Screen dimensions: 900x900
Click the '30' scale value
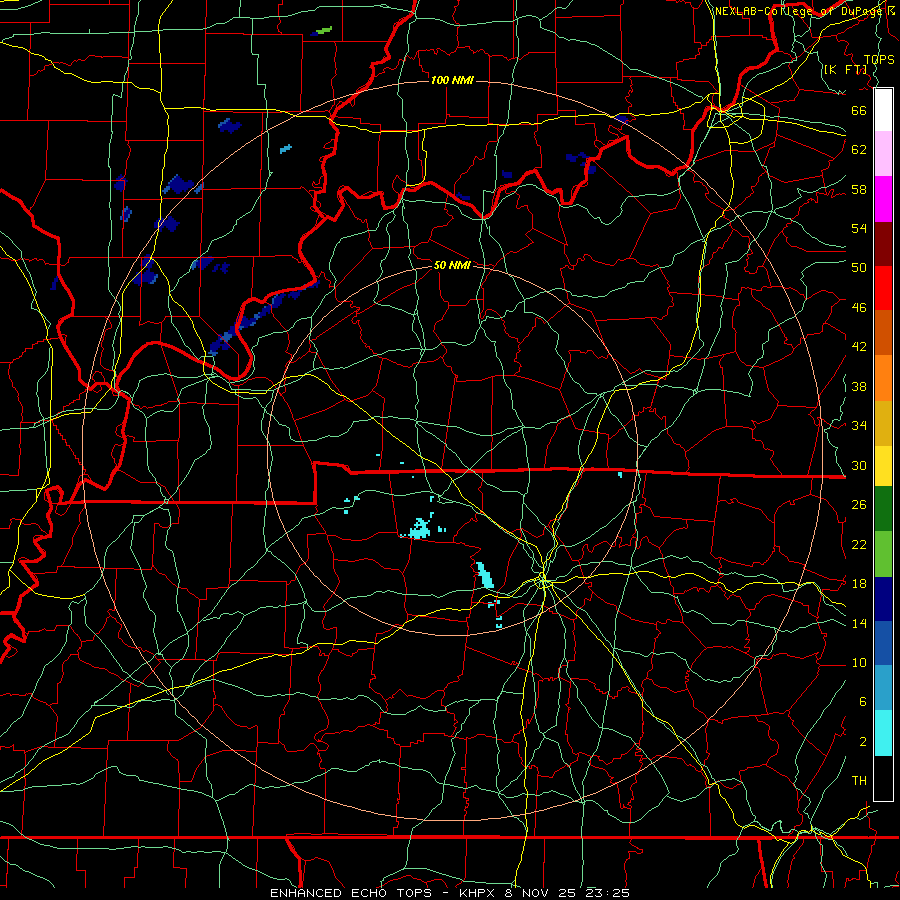(x=859, y=465)
